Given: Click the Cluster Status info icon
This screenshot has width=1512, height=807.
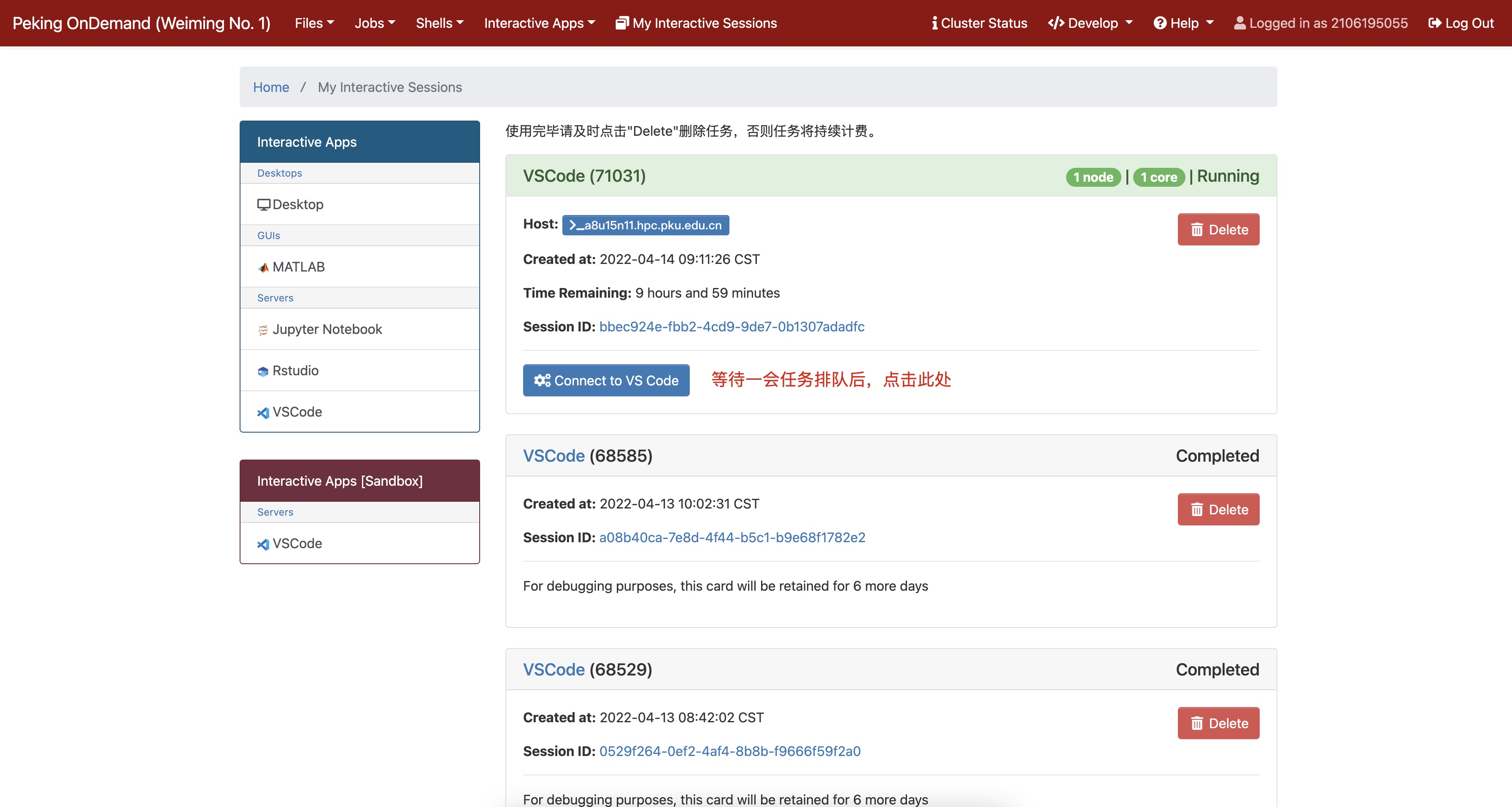Looking at the screenshot, I should point(934,23).
